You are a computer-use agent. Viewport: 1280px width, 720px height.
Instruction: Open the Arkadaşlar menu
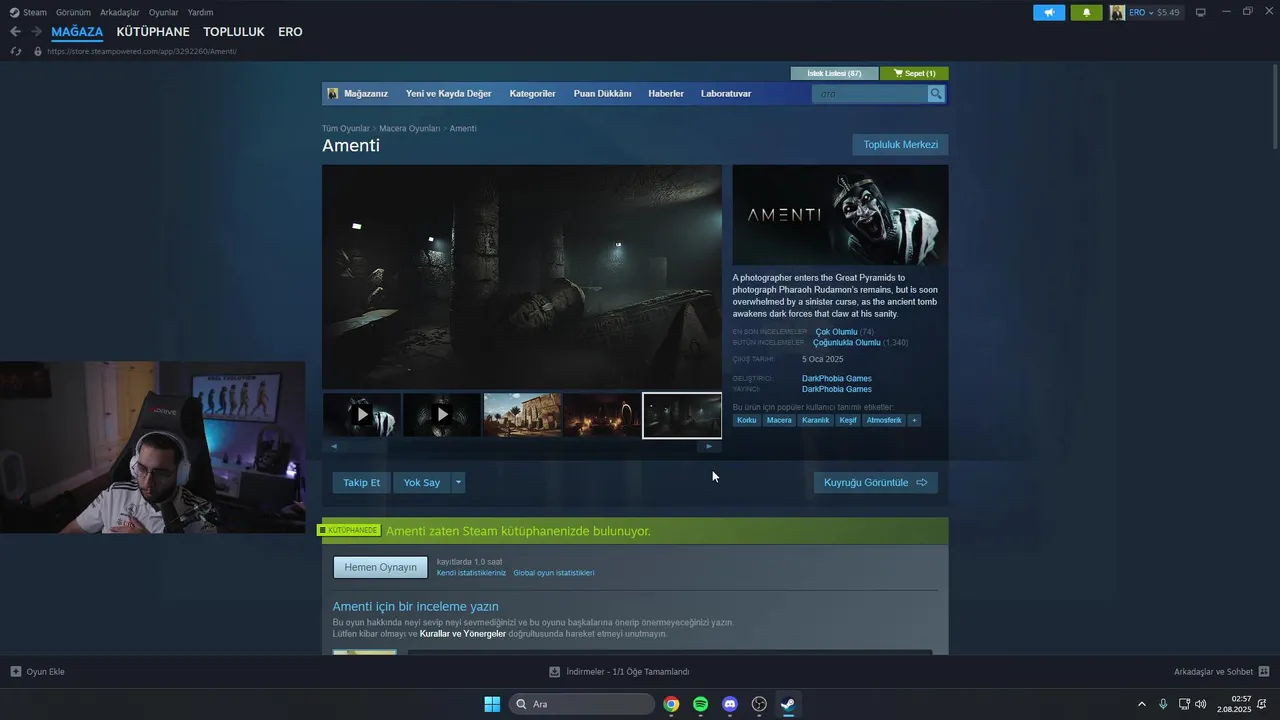120,12
